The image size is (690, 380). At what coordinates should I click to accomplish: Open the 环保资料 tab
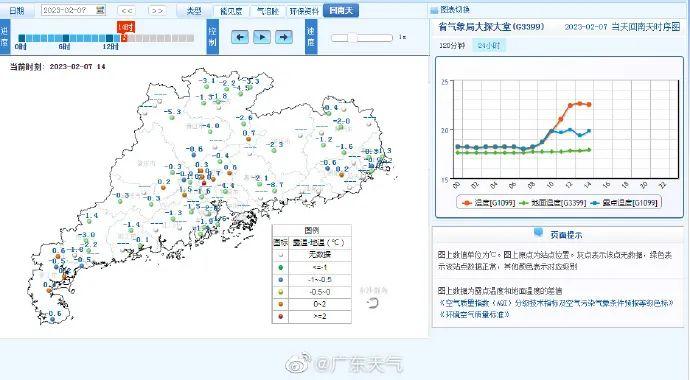(304, 11)
